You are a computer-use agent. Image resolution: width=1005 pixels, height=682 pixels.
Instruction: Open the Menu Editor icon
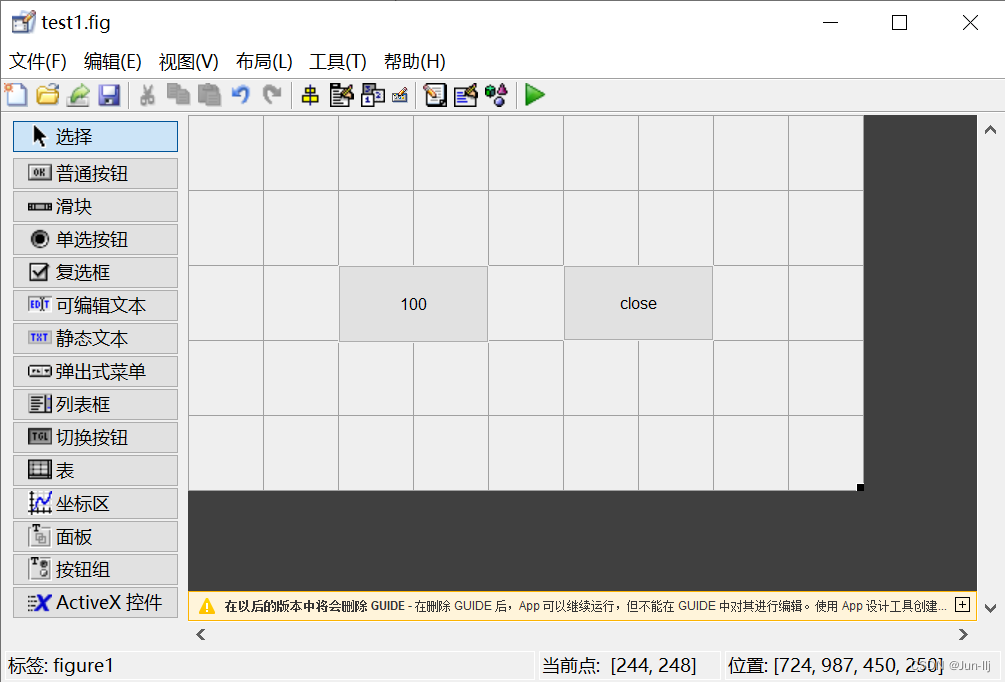tap(341, 95)
